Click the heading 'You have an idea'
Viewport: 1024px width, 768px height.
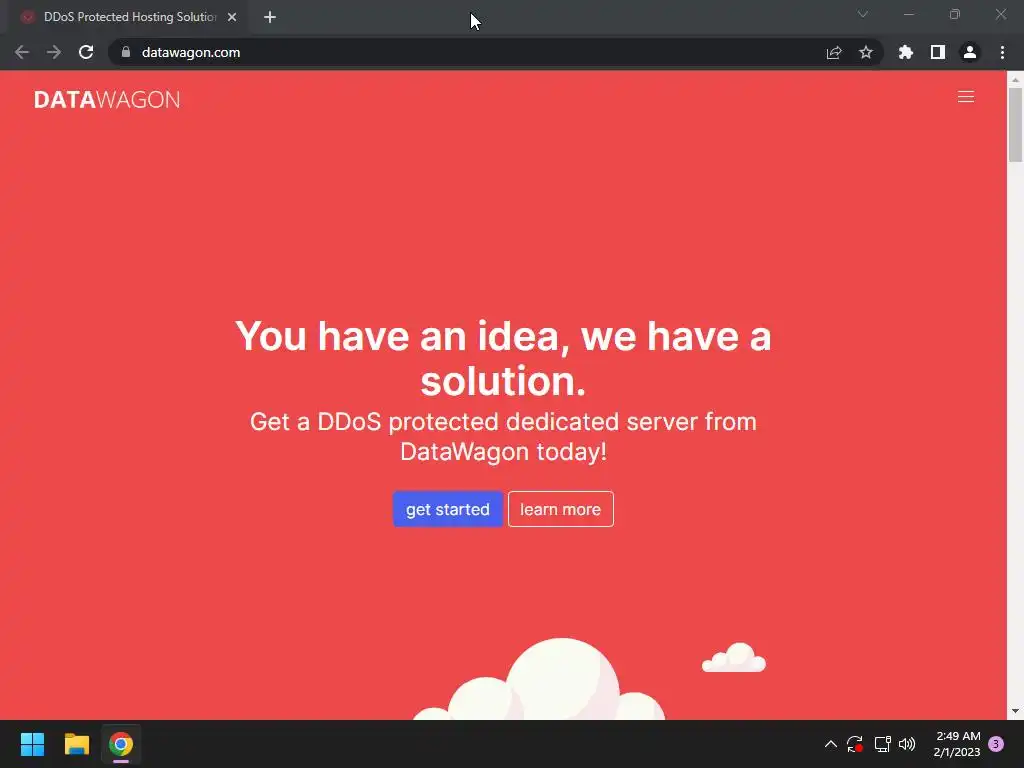503,358
